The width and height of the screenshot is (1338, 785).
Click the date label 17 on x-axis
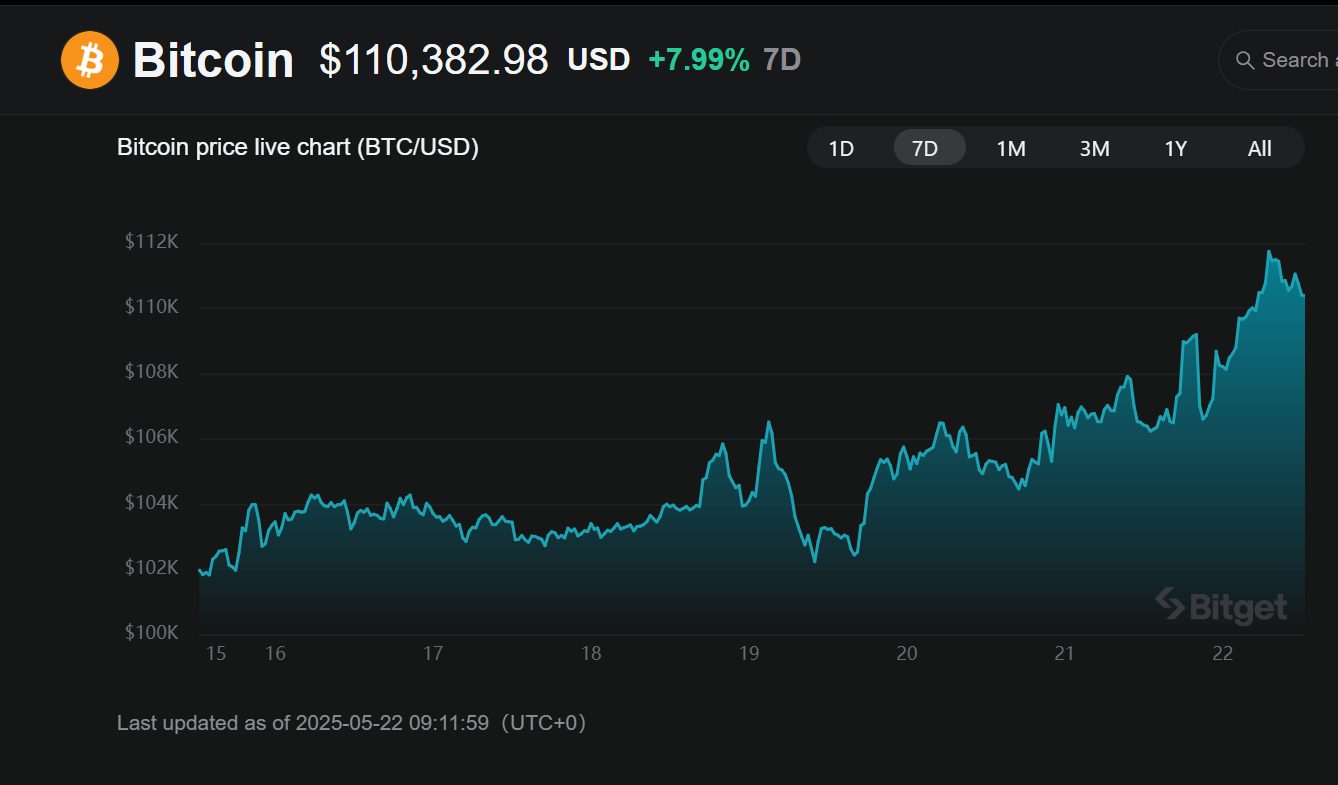click(433, 653)
